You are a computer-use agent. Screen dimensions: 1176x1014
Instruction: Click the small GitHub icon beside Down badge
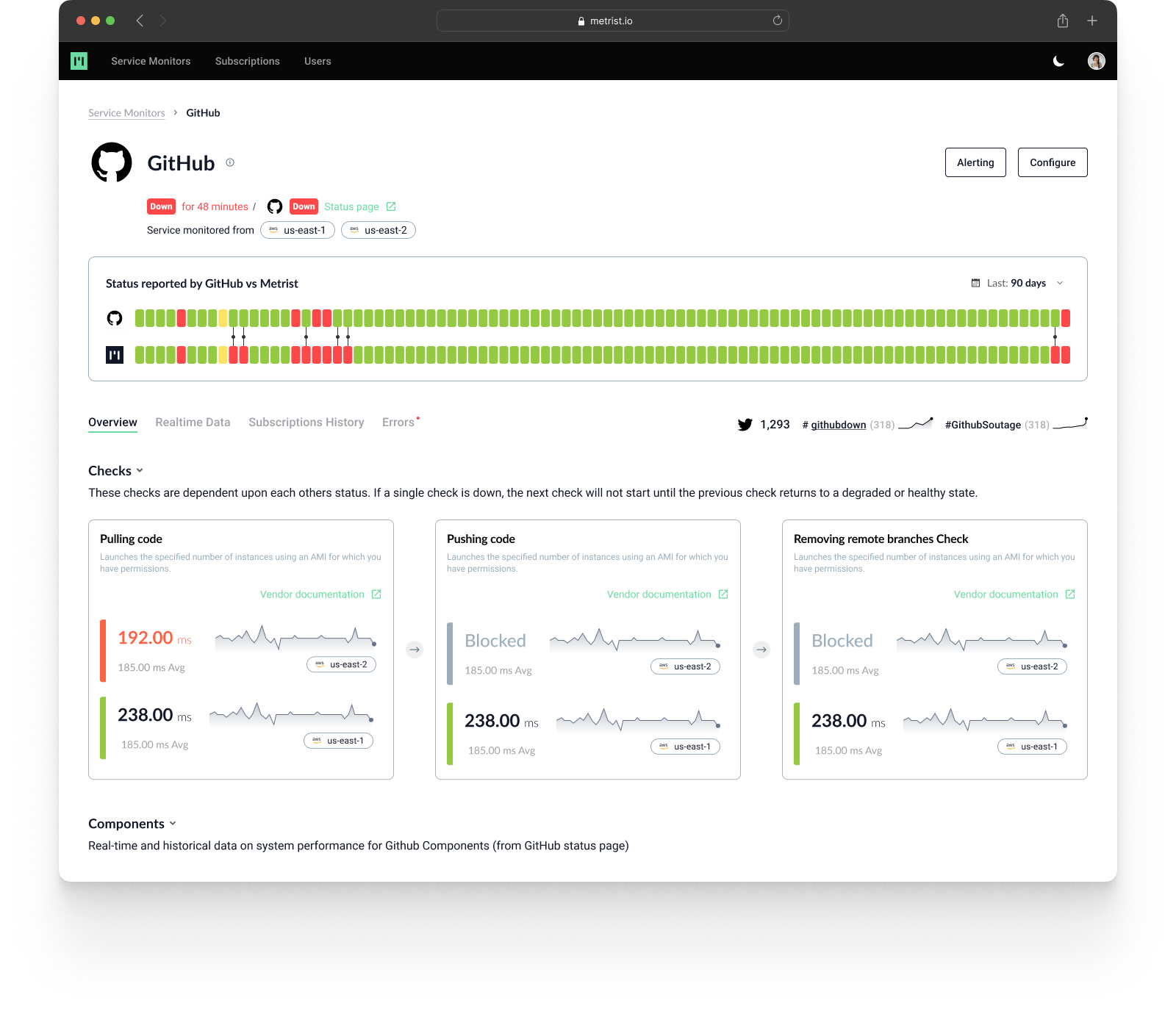[275, 206]
